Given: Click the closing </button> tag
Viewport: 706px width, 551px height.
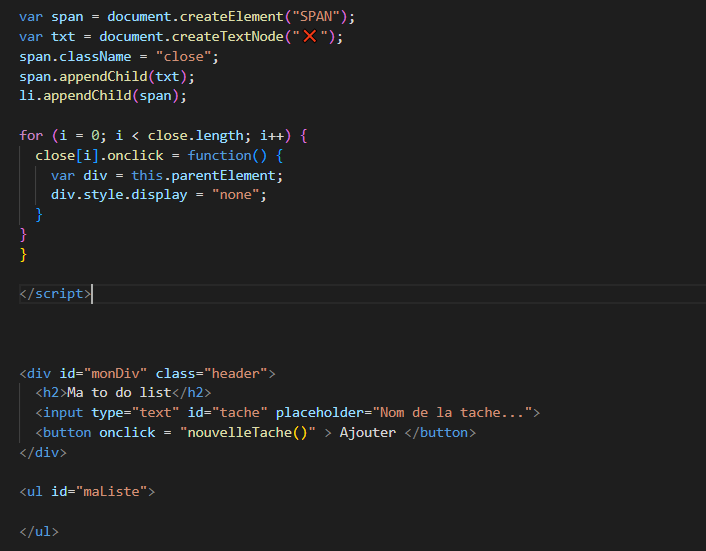Looking at the screenshot, I should (x=440, y=432).
